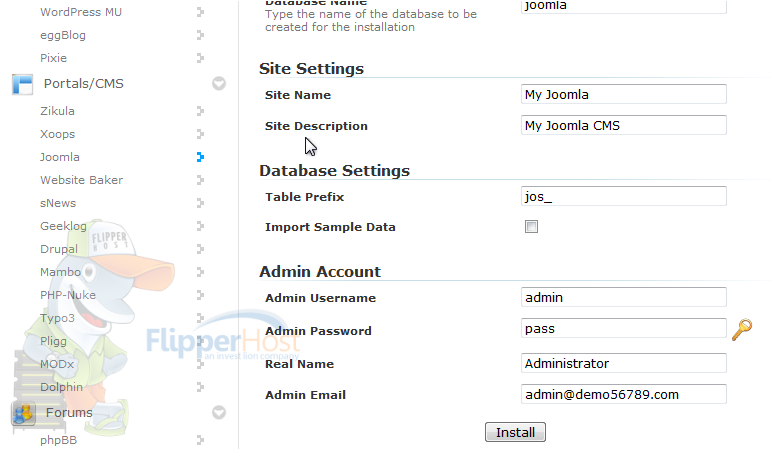
Task: Select Zikula in the sidebar
Action: [x=57, y=111]
